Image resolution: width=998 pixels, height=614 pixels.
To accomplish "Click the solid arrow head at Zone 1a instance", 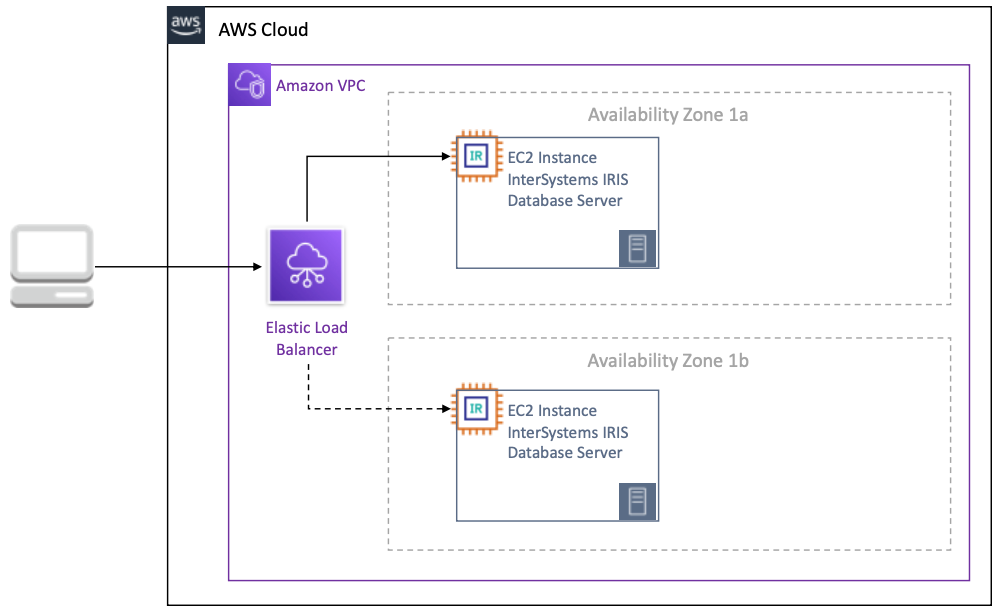I will 447,156.
